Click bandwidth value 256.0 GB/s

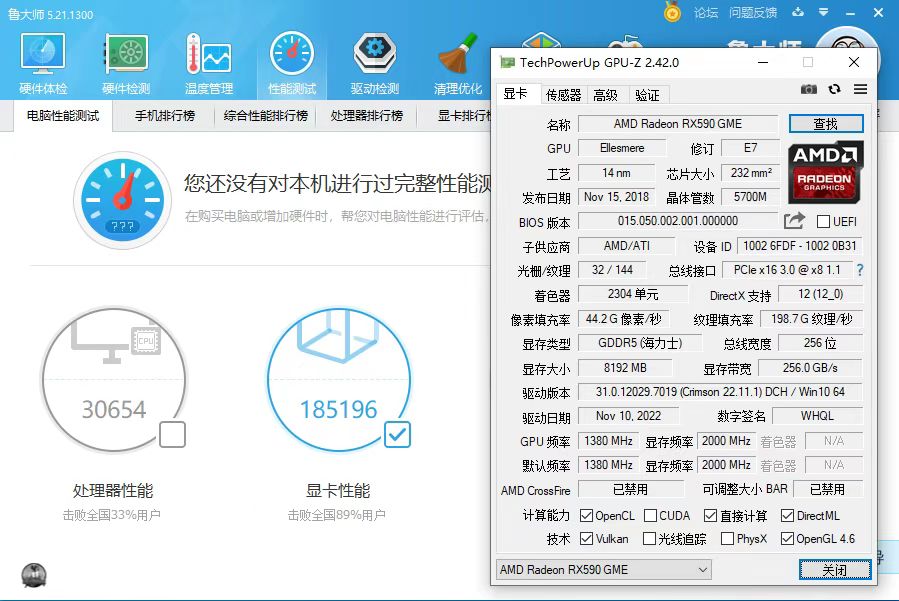tap(810, 368)
